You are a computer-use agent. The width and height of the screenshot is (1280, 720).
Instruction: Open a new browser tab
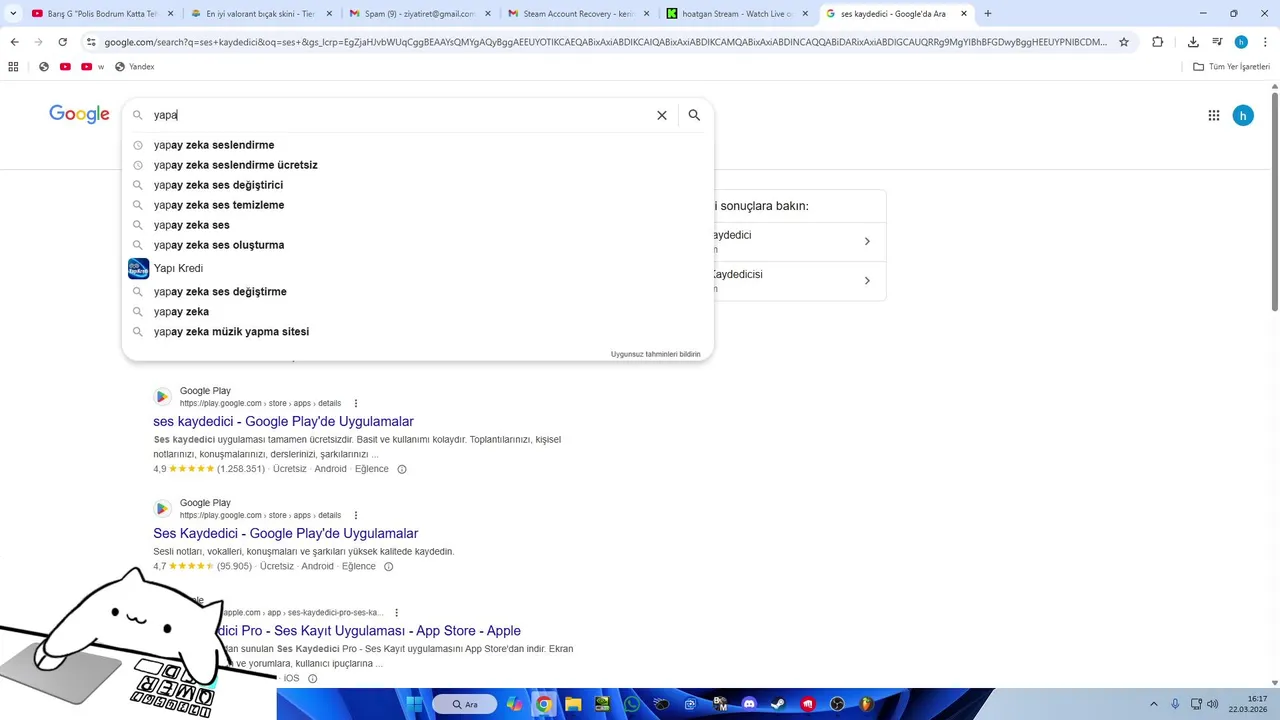click(x=988, y=14)
